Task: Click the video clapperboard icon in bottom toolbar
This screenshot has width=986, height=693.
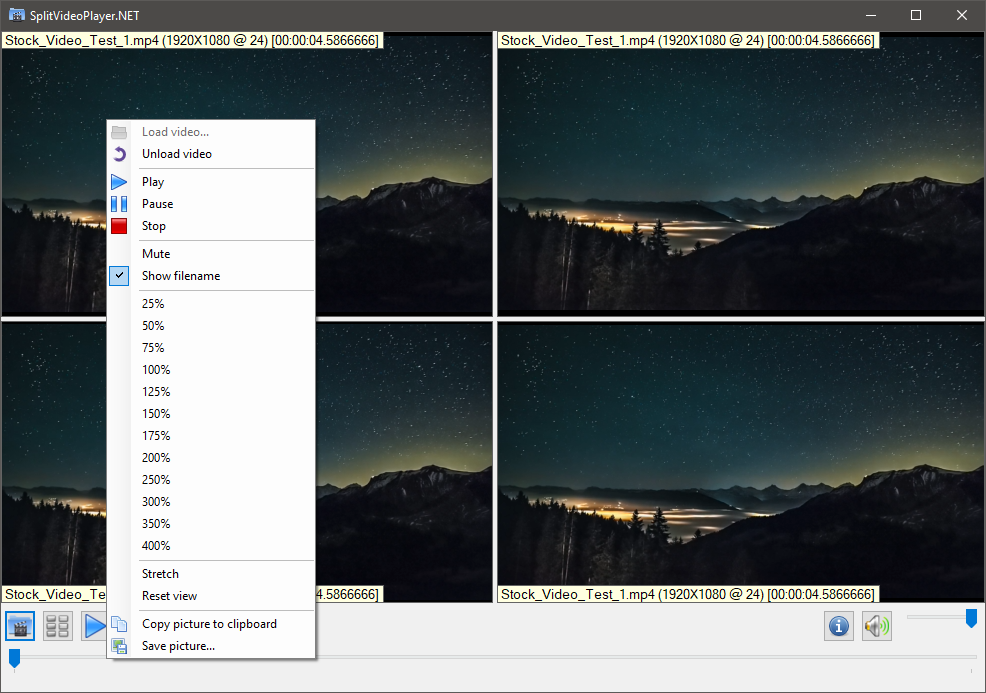Action: pos(20,626)
